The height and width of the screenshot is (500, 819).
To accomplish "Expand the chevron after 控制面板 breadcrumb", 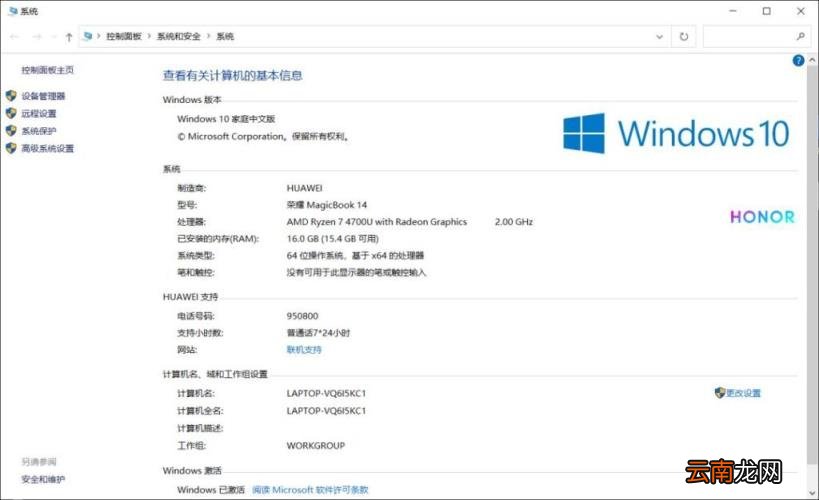I will 149,36.
